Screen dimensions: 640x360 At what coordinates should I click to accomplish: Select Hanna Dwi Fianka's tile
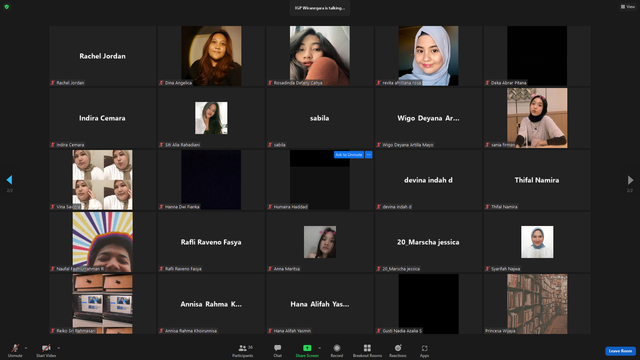point(211,180)
